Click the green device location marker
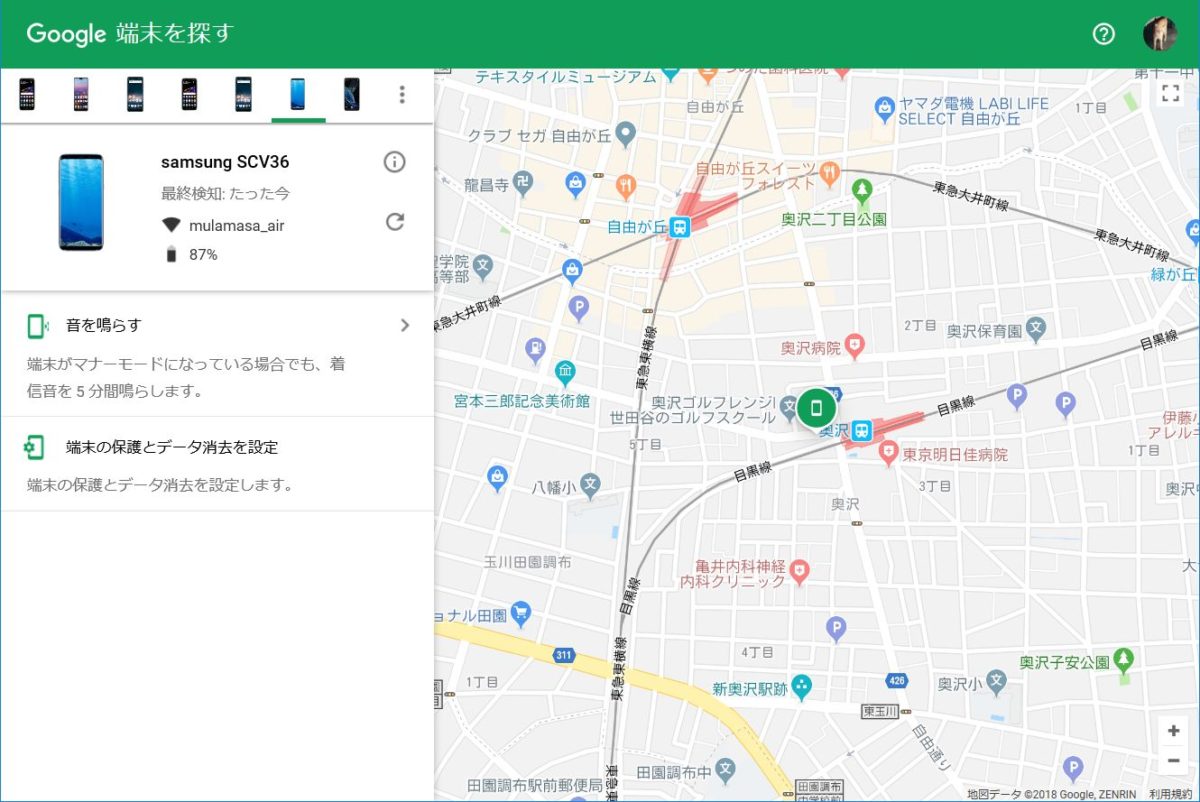This screenshot has height=802, width=1200. coord(817,408)
